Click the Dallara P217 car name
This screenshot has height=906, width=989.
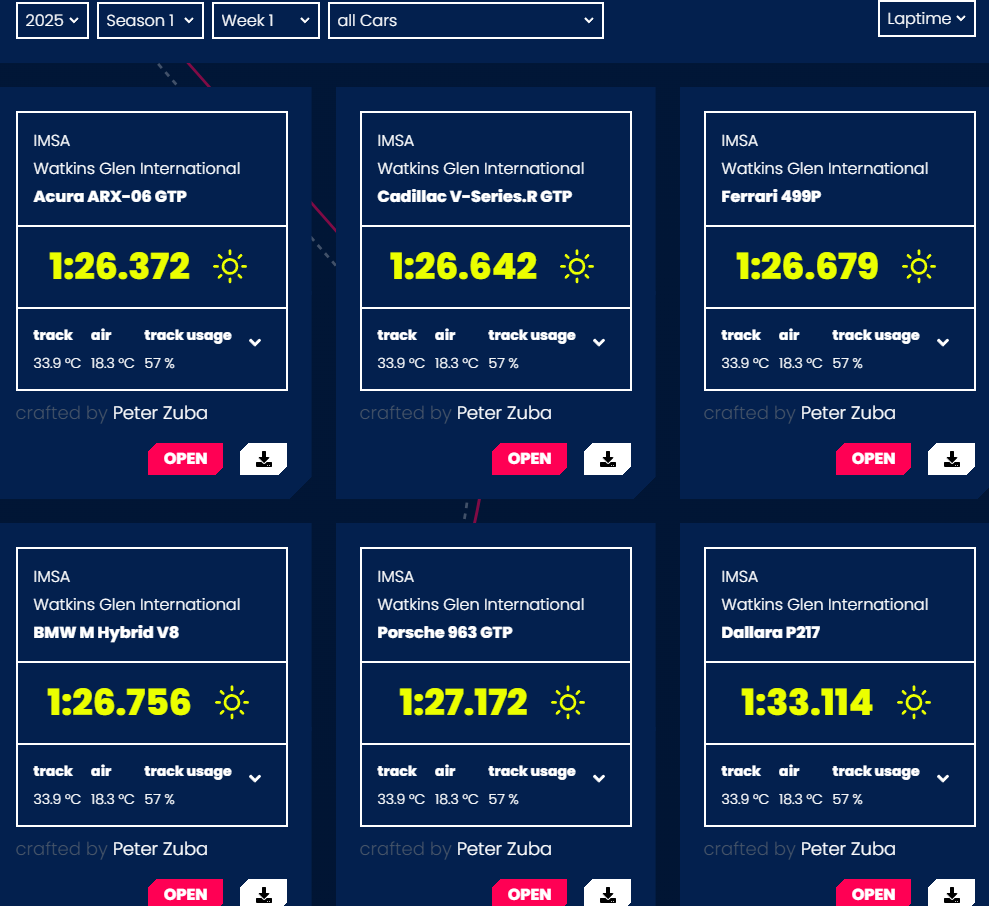[771, 632]
